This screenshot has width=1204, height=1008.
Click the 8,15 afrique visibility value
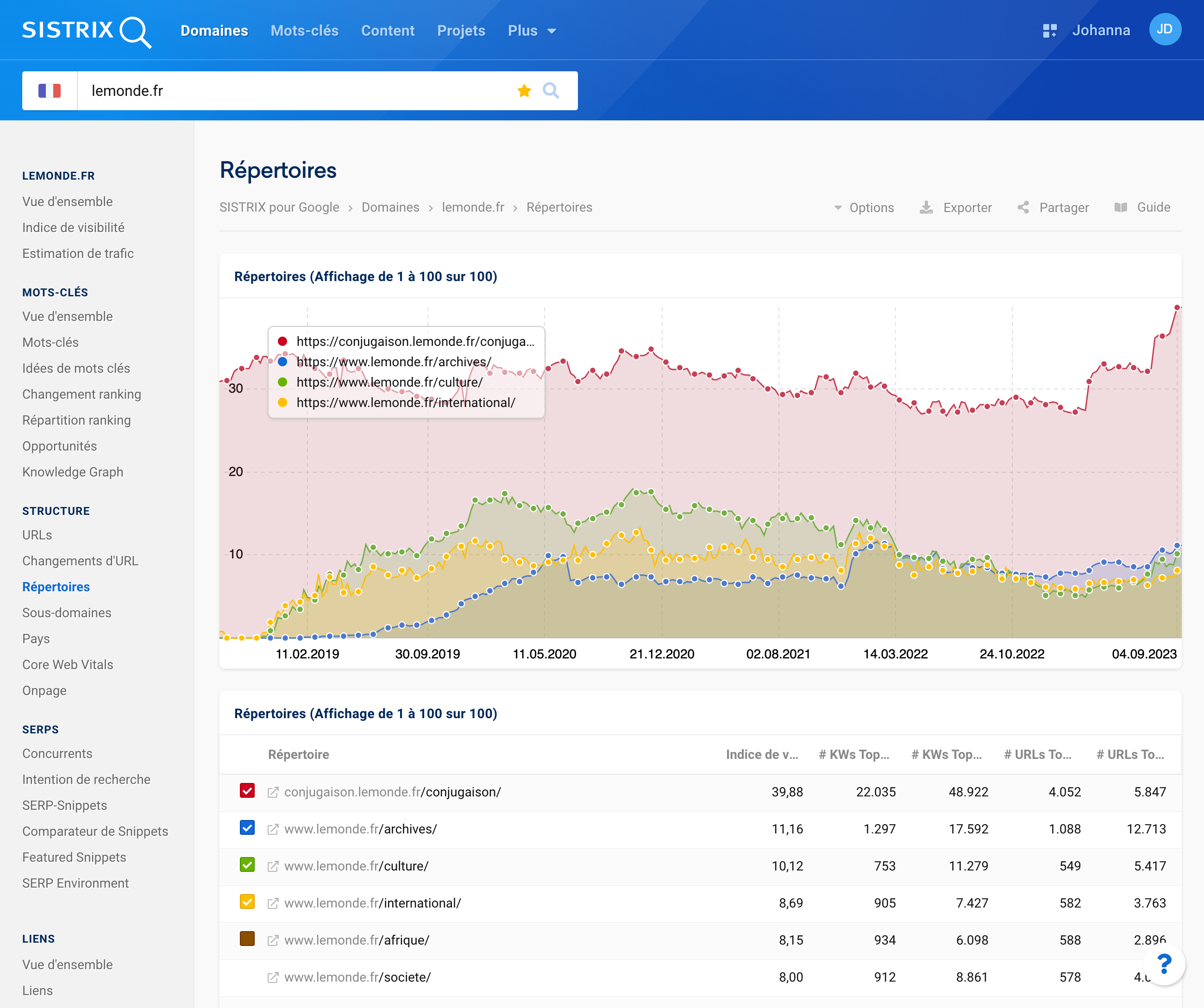point(790,940)
